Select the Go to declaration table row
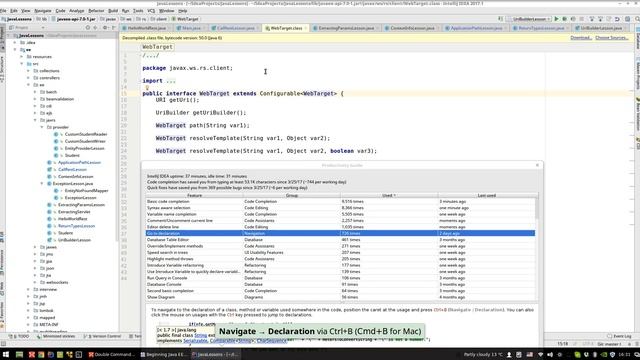The image size is (640, 360). tap(340, 233)
